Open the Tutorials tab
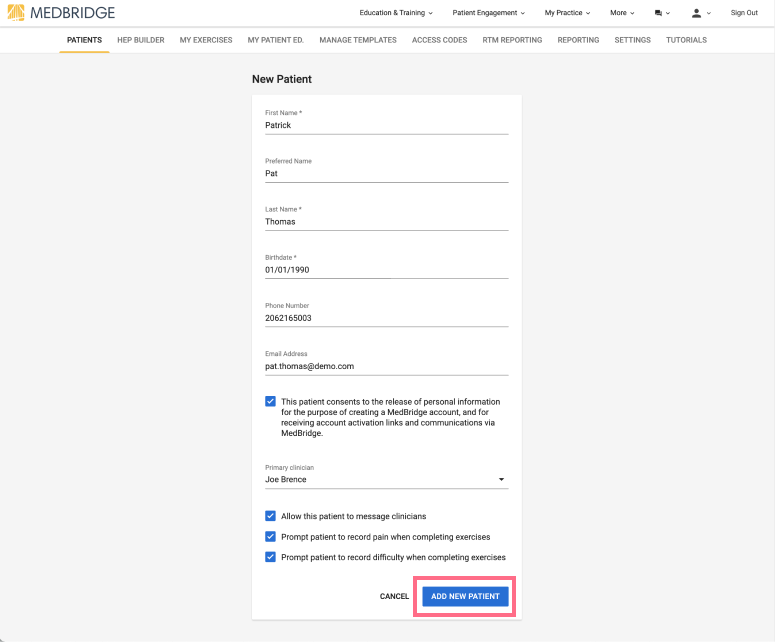 686,40
